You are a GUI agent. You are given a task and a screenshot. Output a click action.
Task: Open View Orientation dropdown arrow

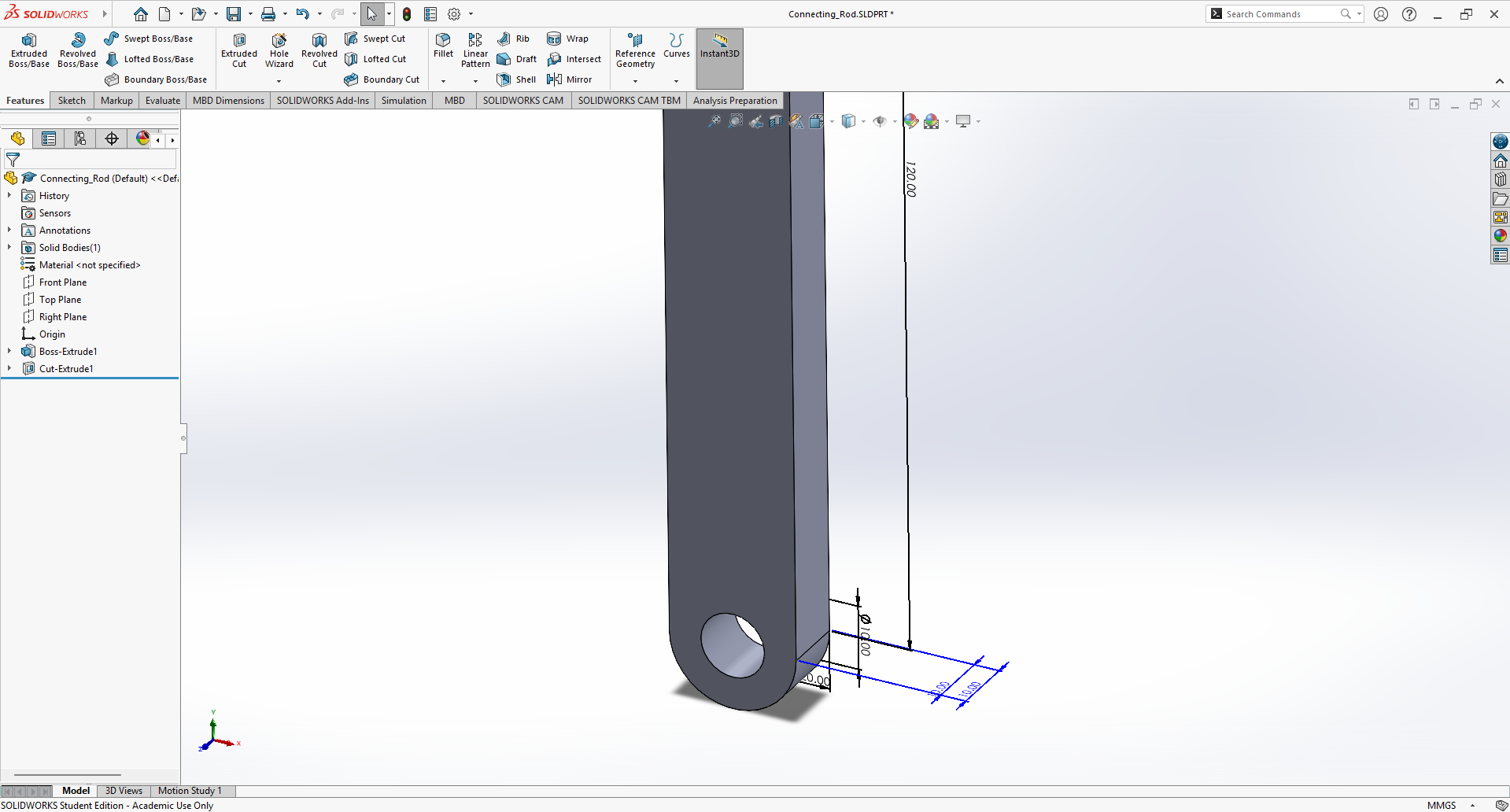coord(832,121)
